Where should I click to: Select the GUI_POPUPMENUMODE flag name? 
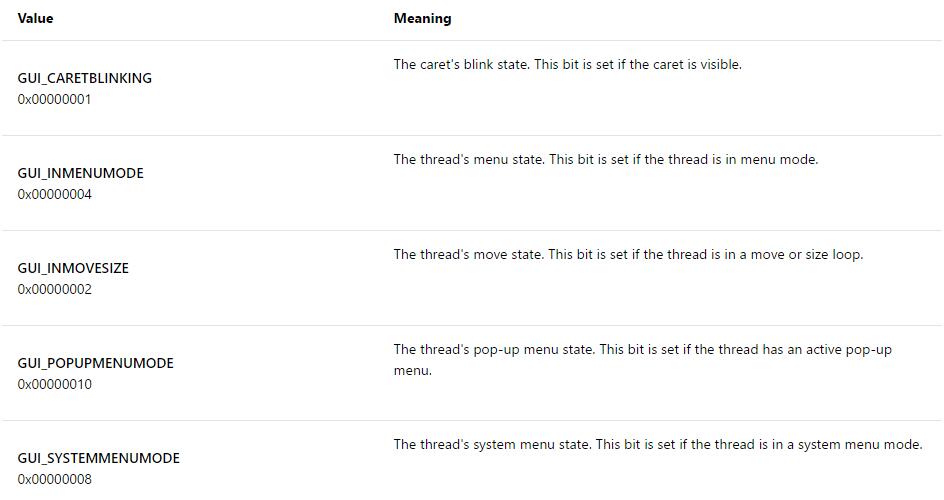pyautogui.click(x=96, y=363)
